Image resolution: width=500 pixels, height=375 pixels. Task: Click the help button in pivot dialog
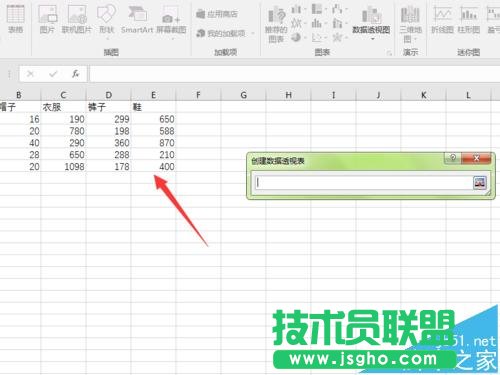[453, 158]
